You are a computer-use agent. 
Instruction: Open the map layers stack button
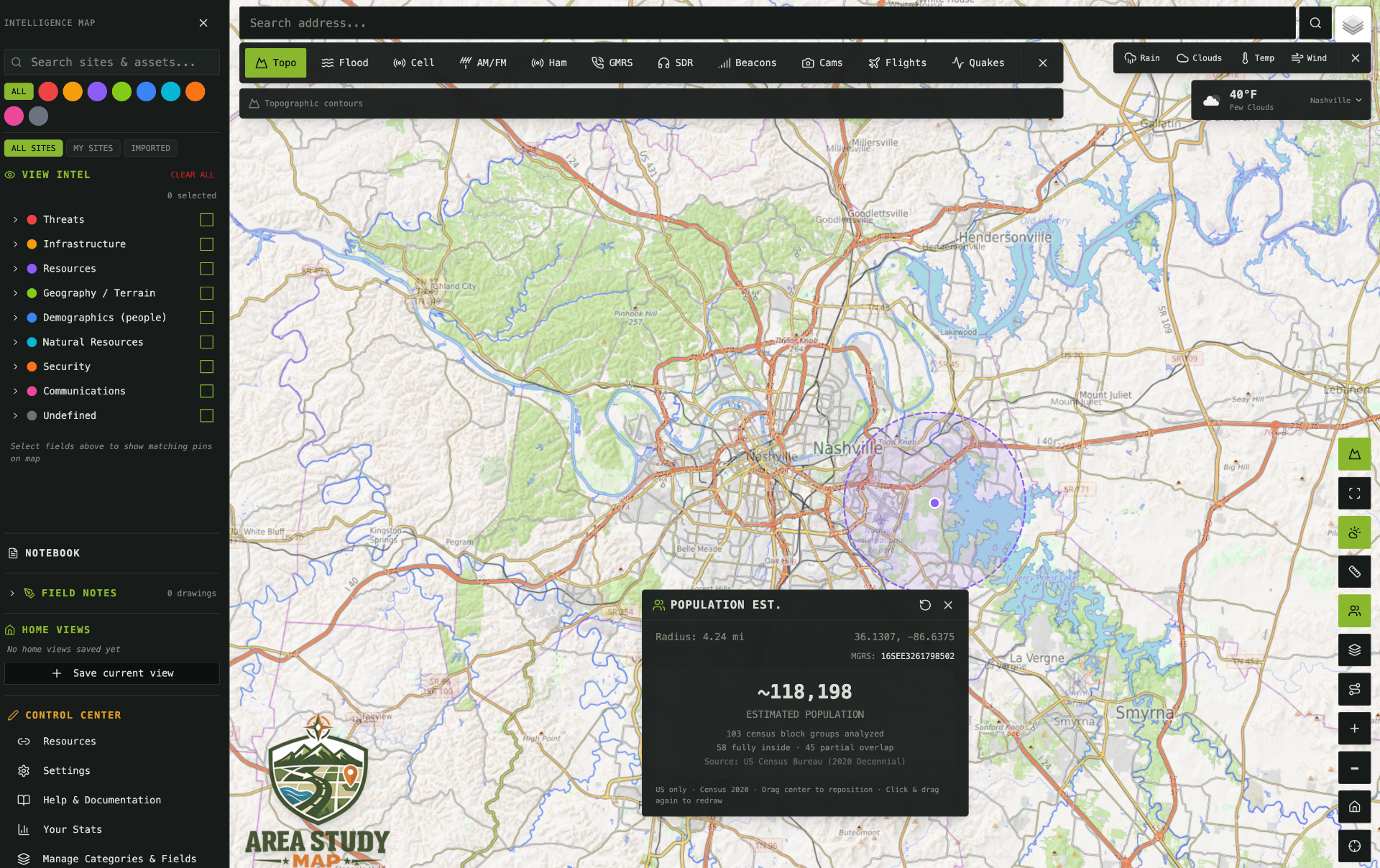coord(1353,25)
